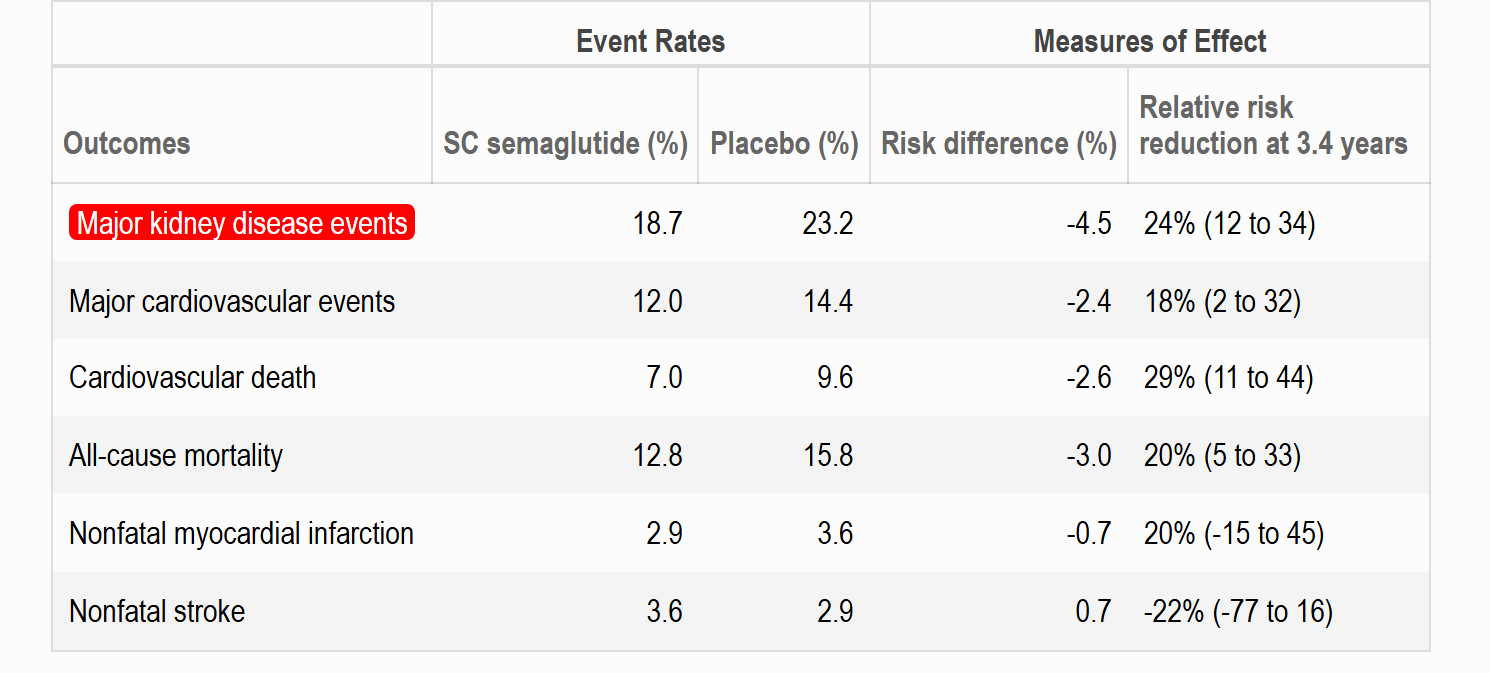The width and height of the screenshot is (1490, 673).
Task: Select the Cardiovascular death row label
Action: point(192,378)
